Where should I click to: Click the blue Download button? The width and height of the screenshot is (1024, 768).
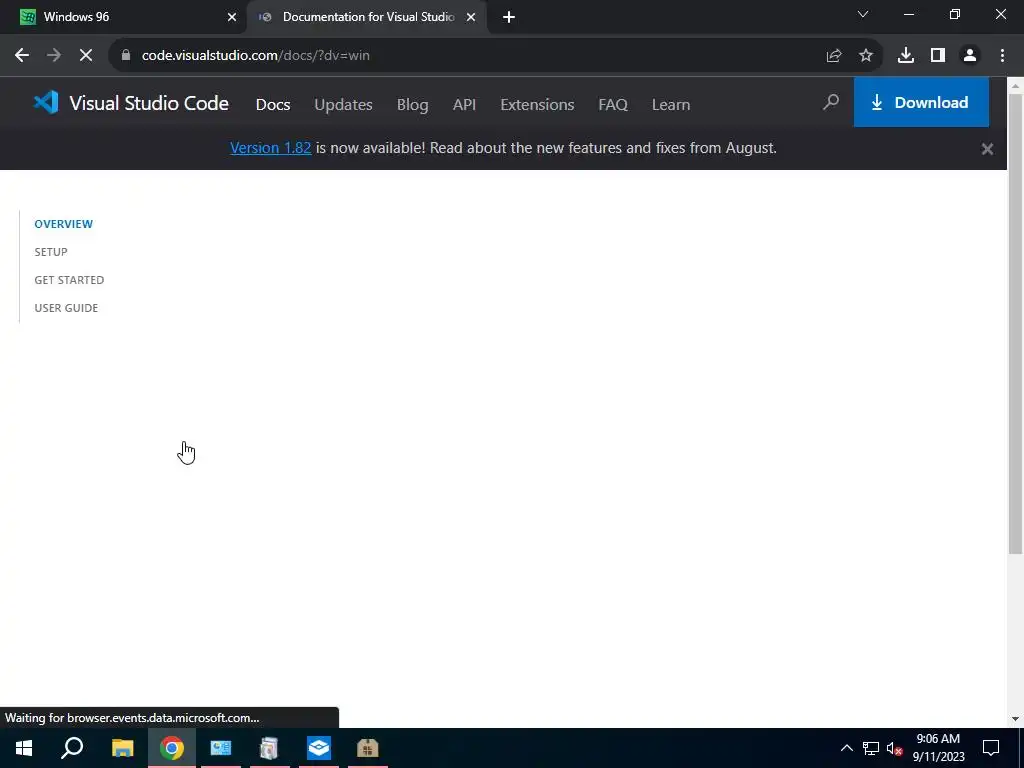[x=921, y=102]
